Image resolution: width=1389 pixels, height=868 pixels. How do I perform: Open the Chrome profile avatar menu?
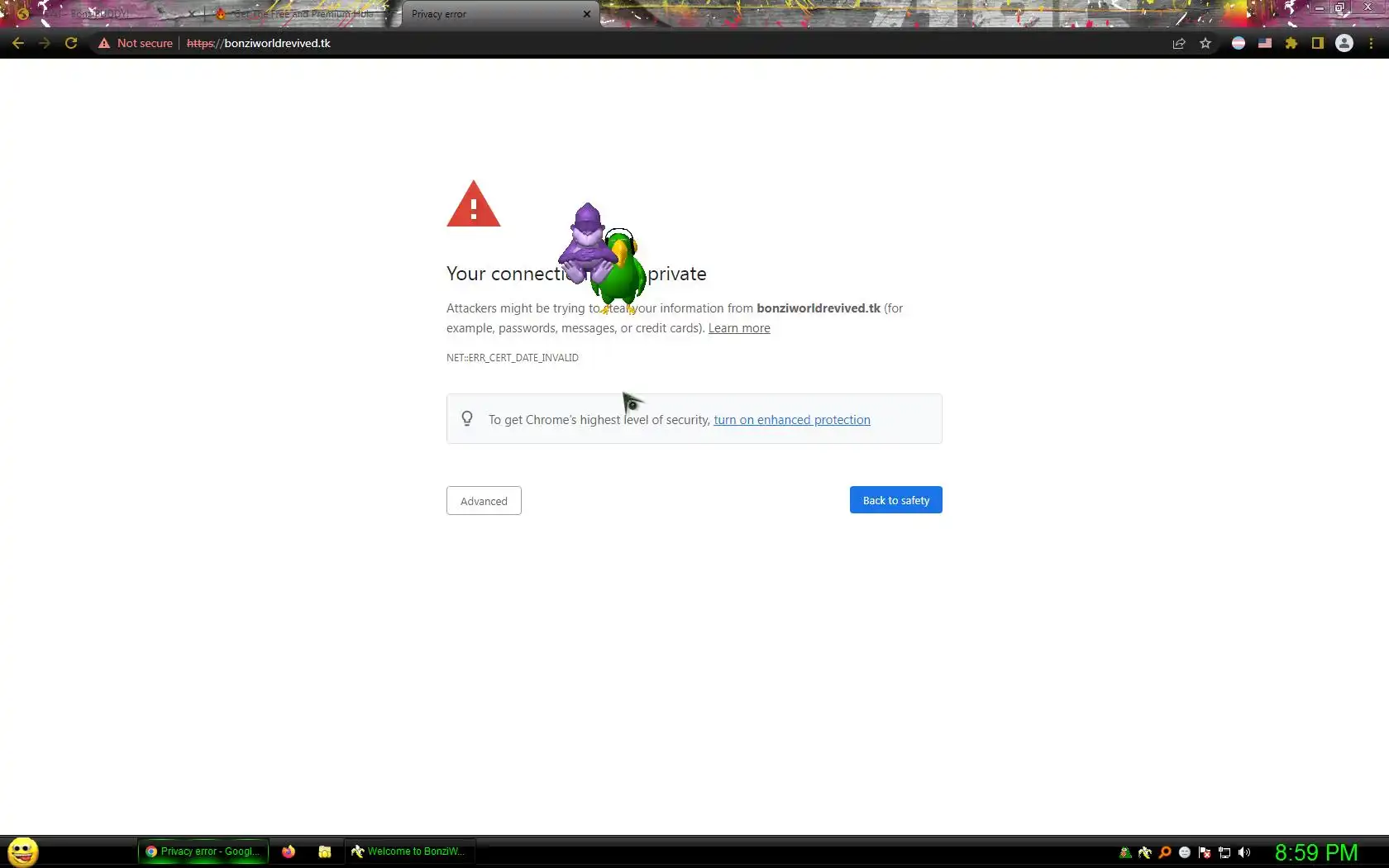coord(1344,43)
